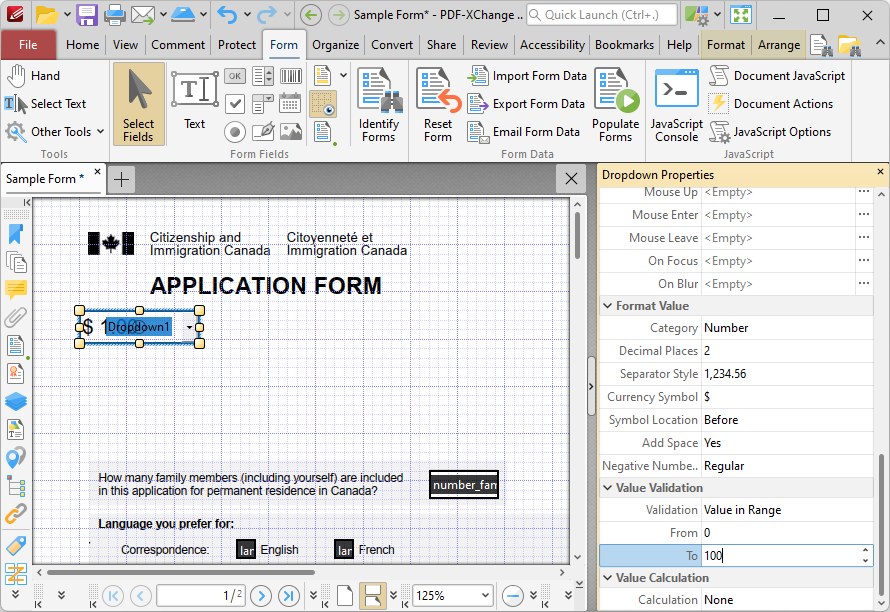Viewport: 890px width, 612px height.
Task: Add a radio button form field
Action: (x=235, y=132)
